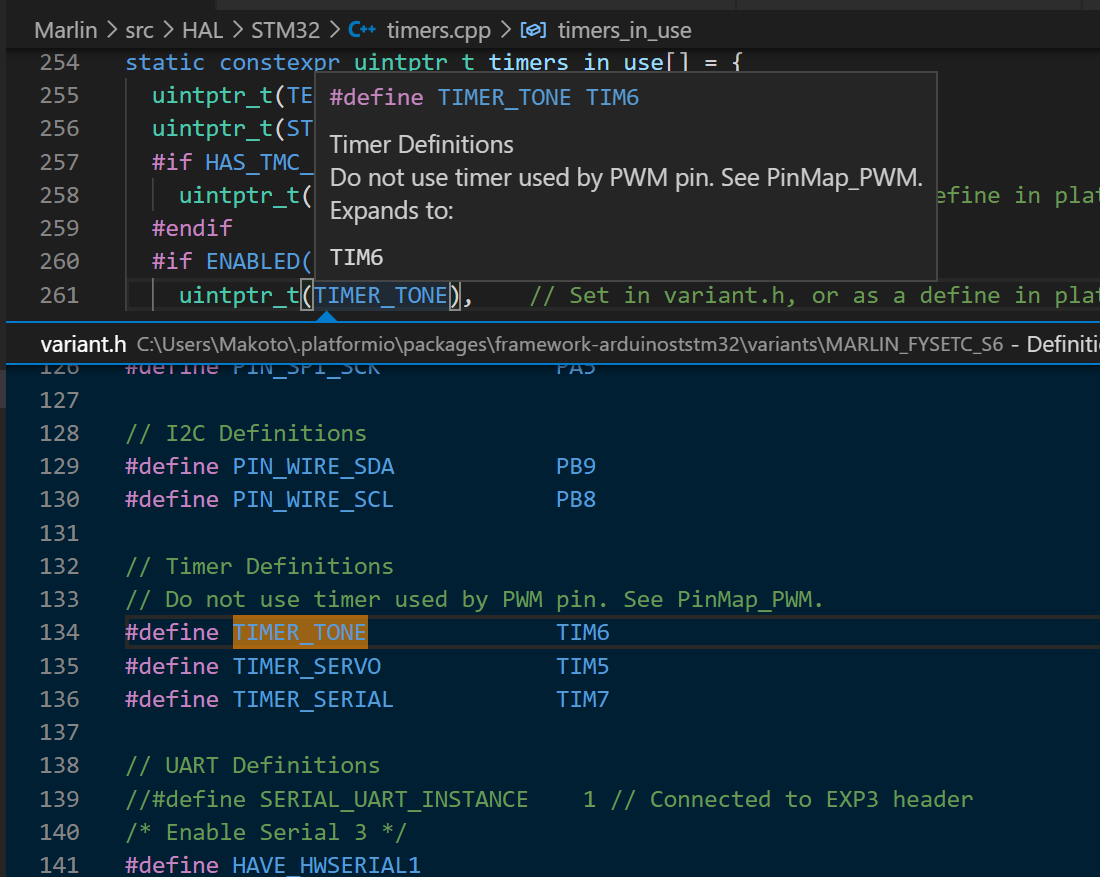
Task: Open the Marlin breadcrumb item
Action: [64, 30]
